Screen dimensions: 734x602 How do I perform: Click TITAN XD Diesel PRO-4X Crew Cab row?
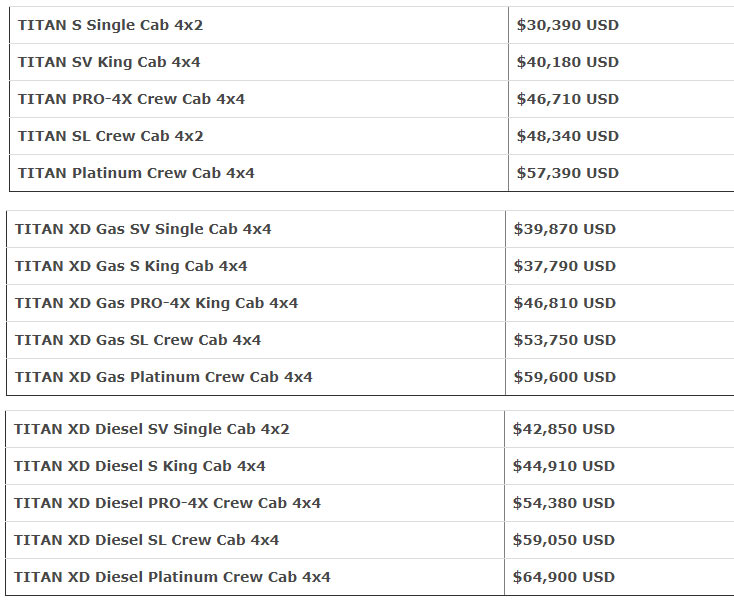(x=167, y=503)
